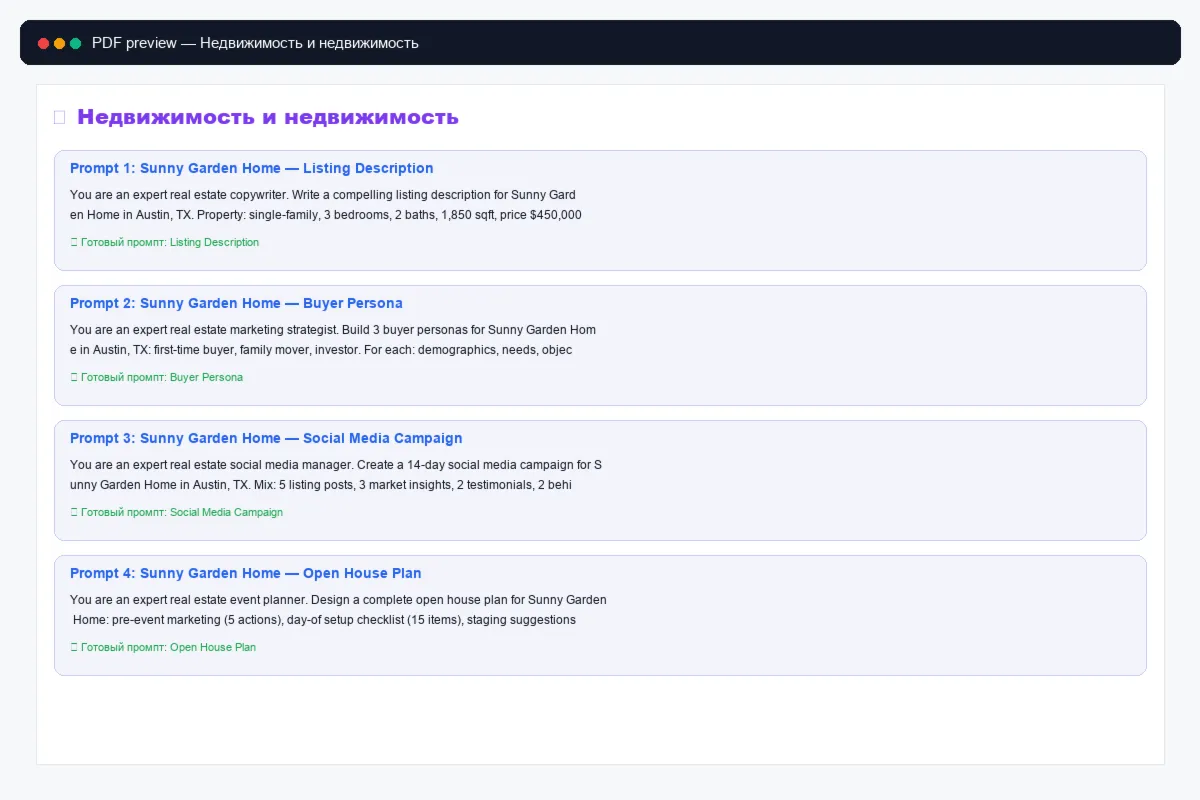The width and height of the screenshot is (1200, 800).
Task: Click the line with '1,850 sqft, price $450,000'
Action: [326, 215]
